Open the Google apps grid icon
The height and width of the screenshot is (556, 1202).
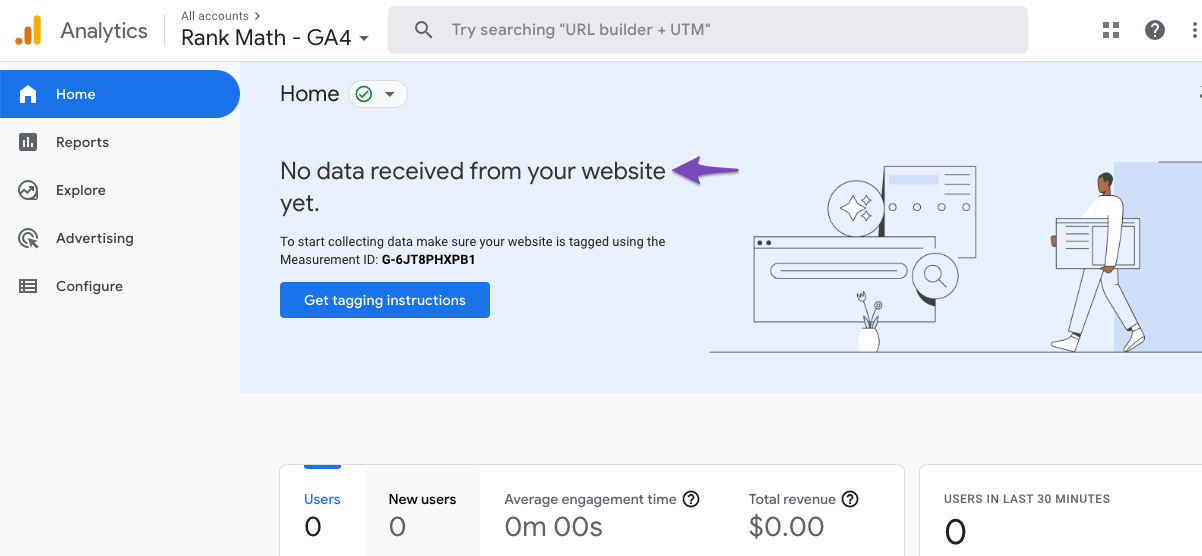(1111, 30)
